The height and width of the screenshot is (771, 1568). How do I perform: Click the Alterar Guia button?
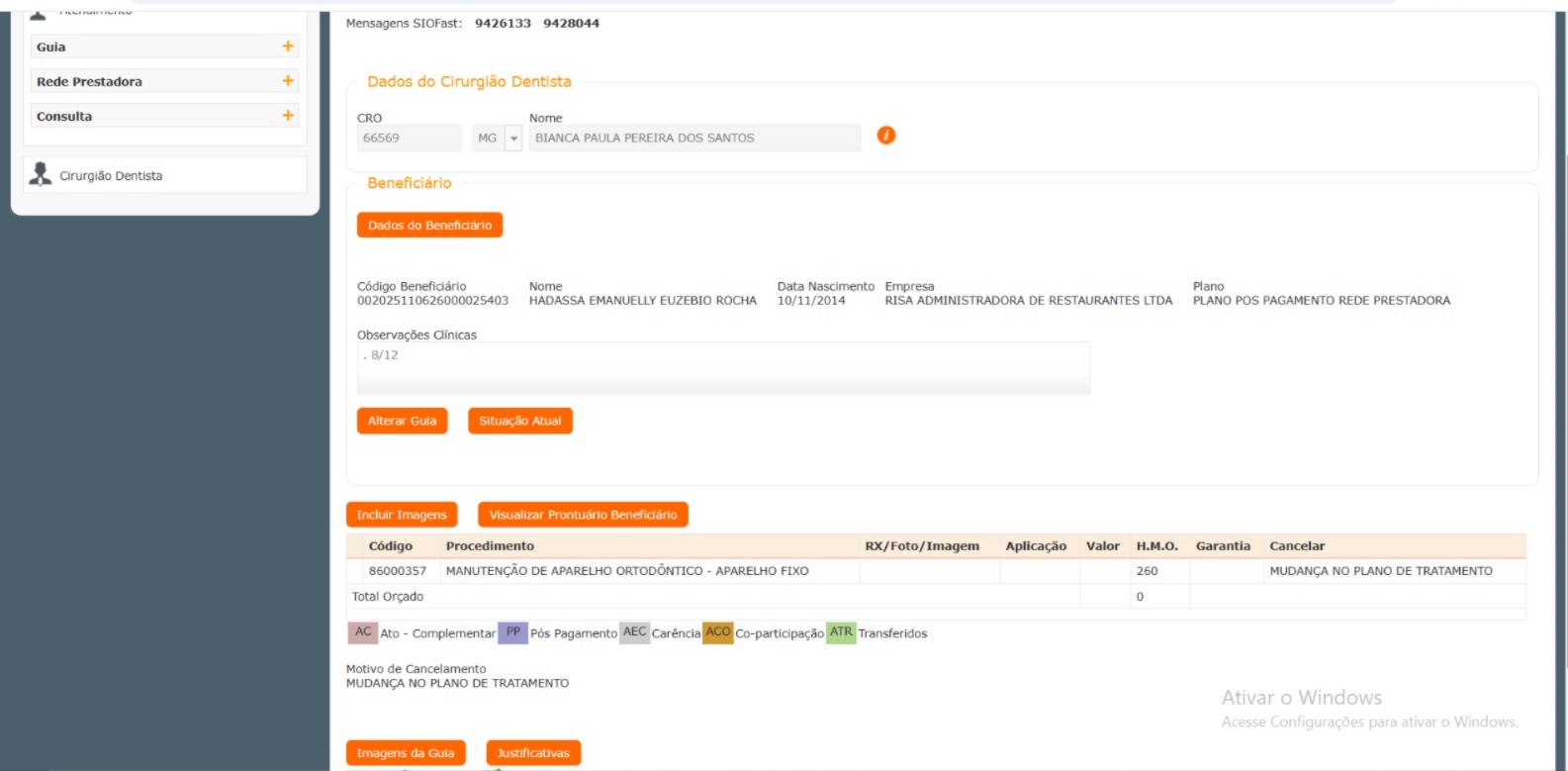tap(402, 421)
